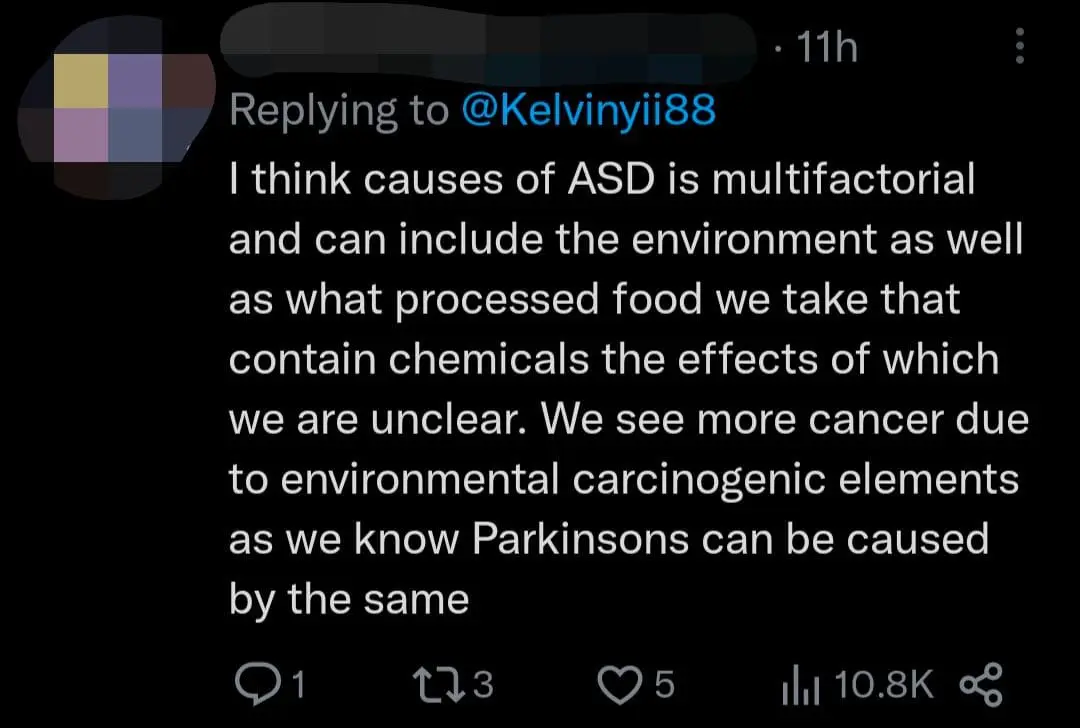Click the retweet count number 3
Image resolution: width=1080 pixels, height=728 pixels.
point(481,685)
